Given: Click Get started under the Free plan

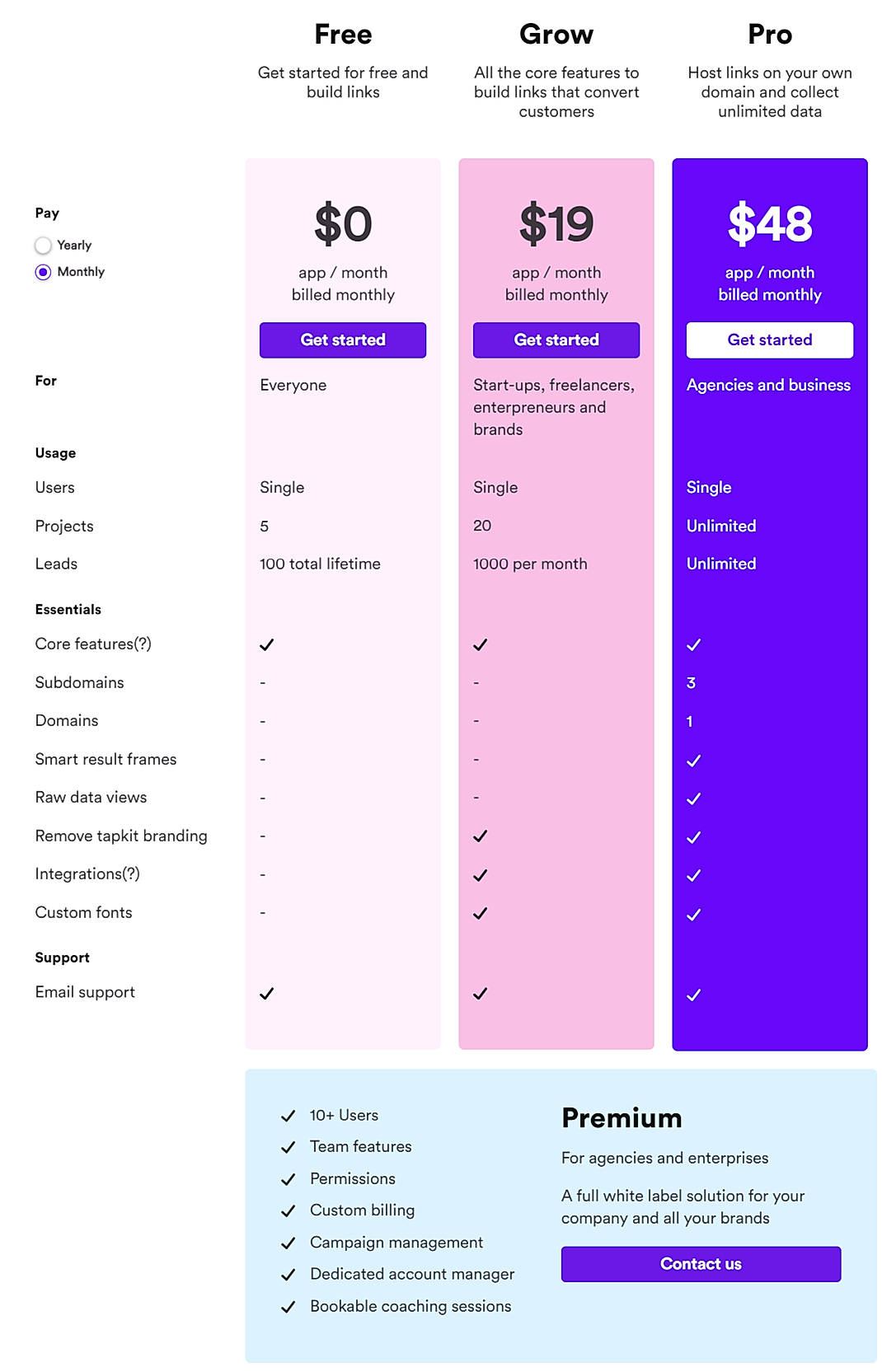Looking at the screenshot, I should click(343, 339).
